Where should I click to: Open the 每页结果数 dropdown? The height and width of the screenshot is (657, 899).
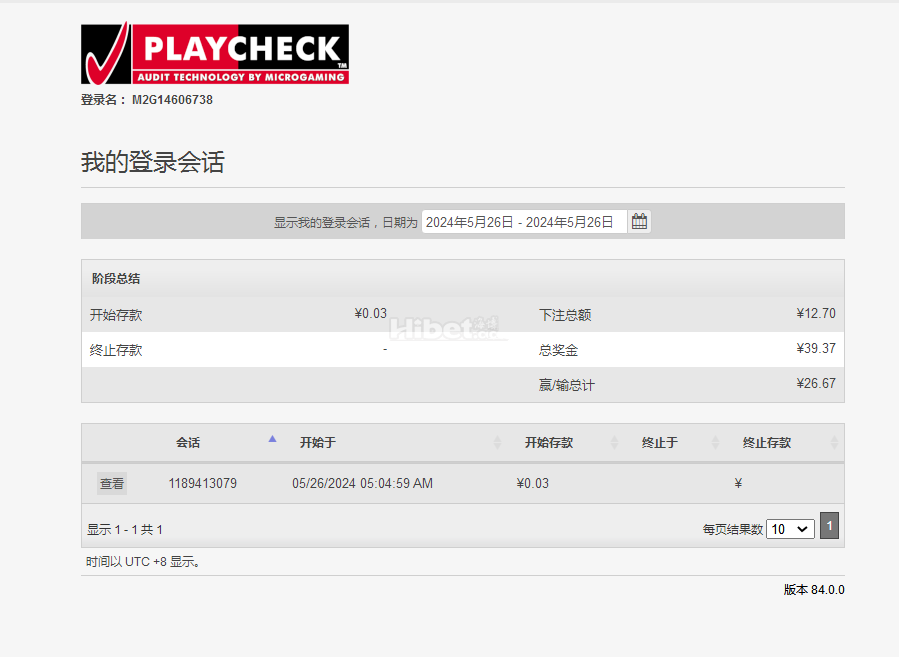pyautogui.click(x=790, y=529)
